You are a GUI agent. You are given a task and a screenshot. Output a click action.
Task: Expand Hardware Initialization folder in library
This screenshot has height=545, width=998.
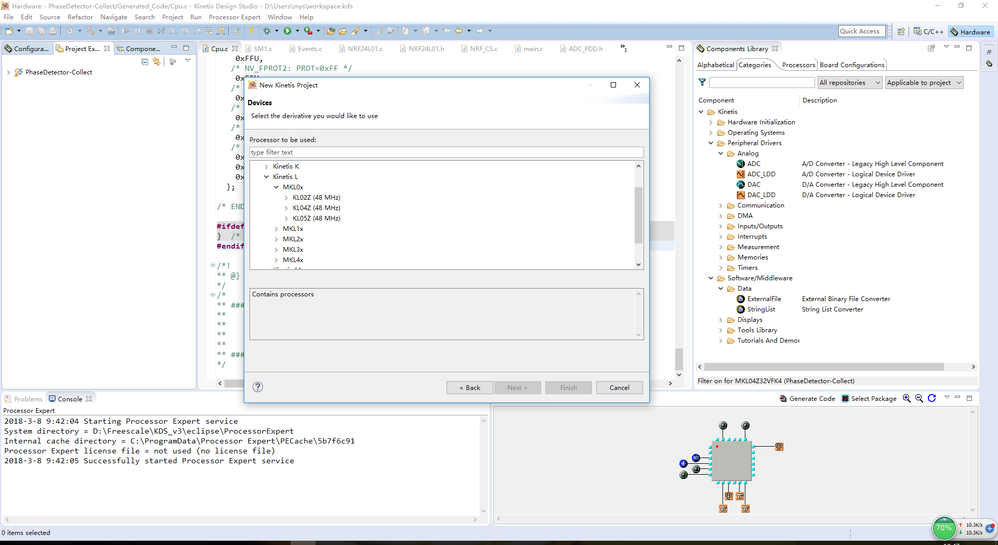point(711,122)
